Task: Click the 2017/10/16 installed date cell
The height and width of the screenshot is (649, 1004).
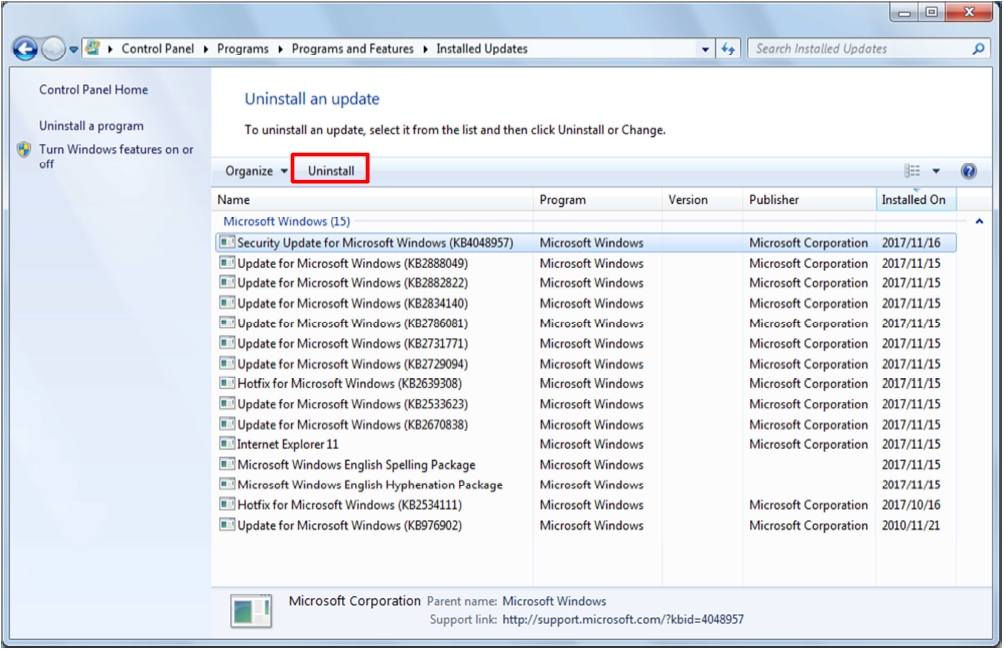Action: tap(911, 504)
